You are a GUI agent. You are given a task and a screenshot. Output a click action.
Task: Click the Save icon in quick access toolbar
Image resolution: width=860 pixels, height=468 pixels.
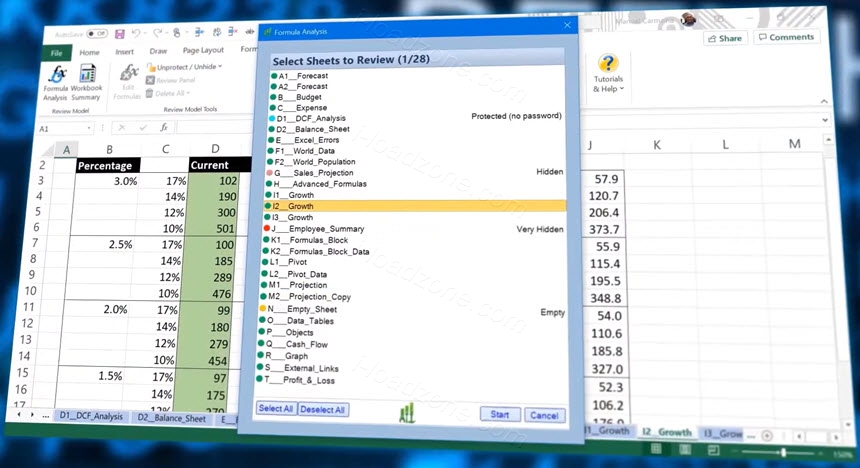pyautogui.click(x=120, y=34)
